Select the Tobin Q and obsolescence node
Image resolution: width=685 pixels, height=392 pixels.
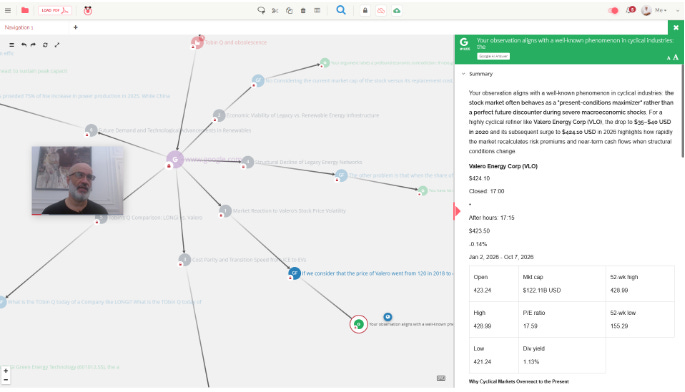197,42
